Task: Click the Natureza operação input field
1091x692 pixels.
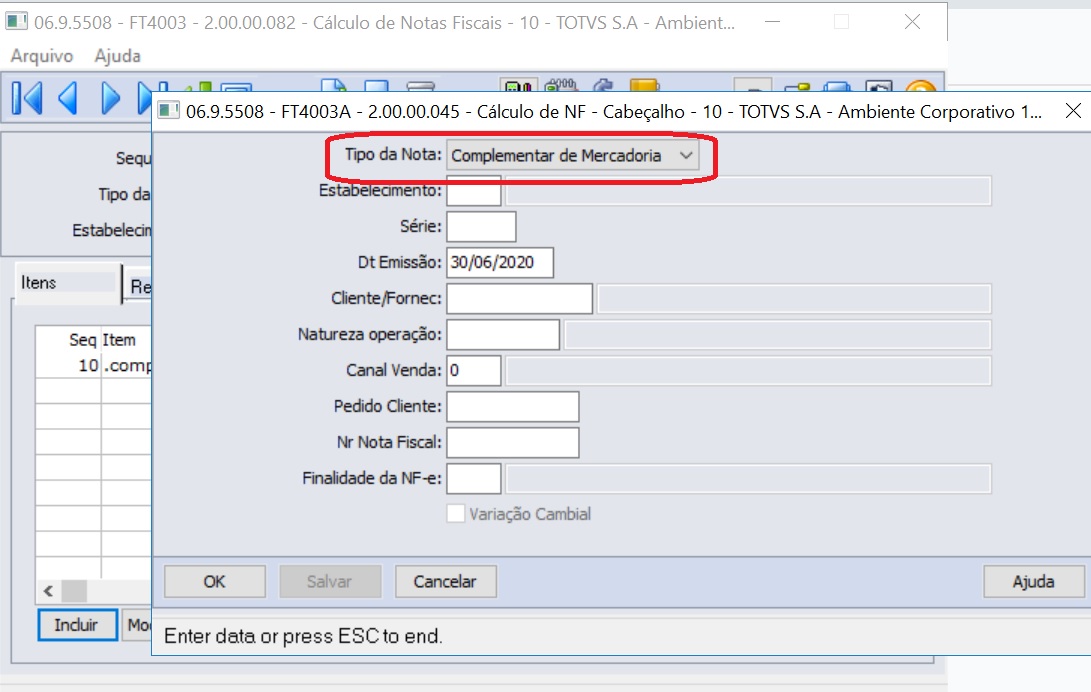Action: [503, 335]
